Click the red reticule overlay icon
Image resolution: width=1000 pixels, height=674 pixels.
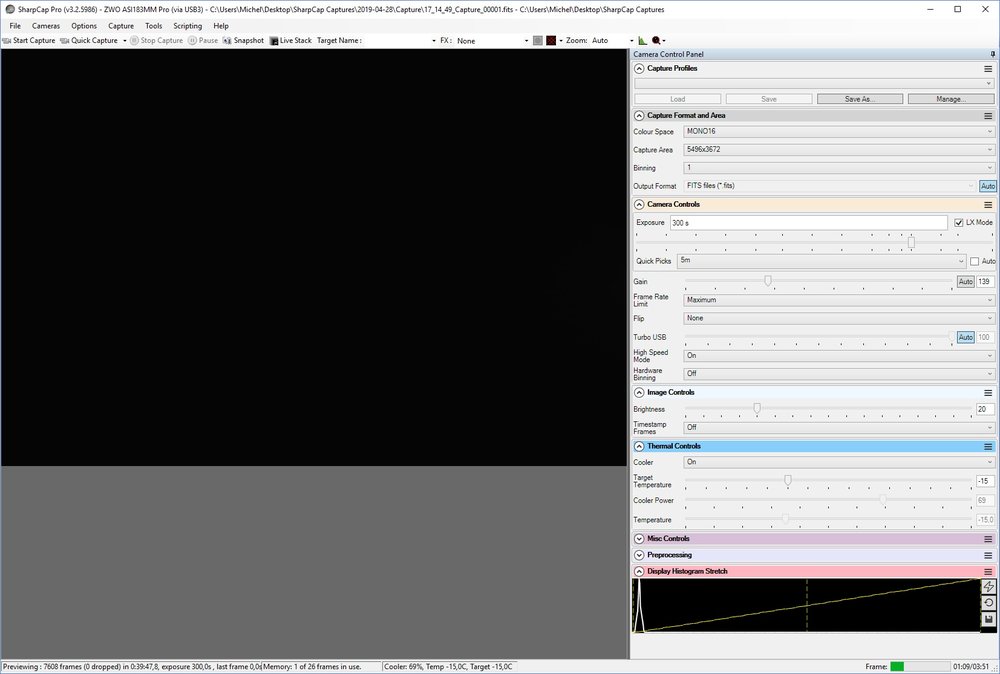pyautogui.click(x=551, y=40)
